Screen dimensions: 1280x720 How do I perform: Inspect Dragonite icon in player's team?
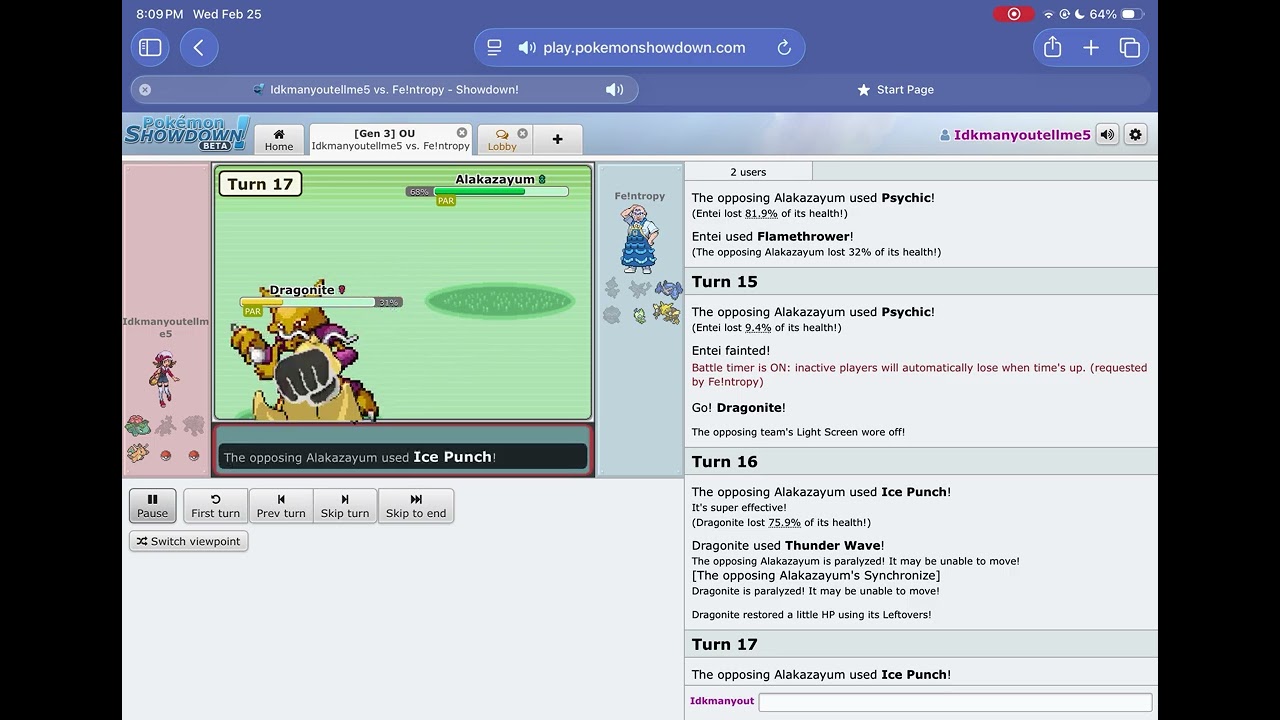pyautogui.click(x=138, y=454)
